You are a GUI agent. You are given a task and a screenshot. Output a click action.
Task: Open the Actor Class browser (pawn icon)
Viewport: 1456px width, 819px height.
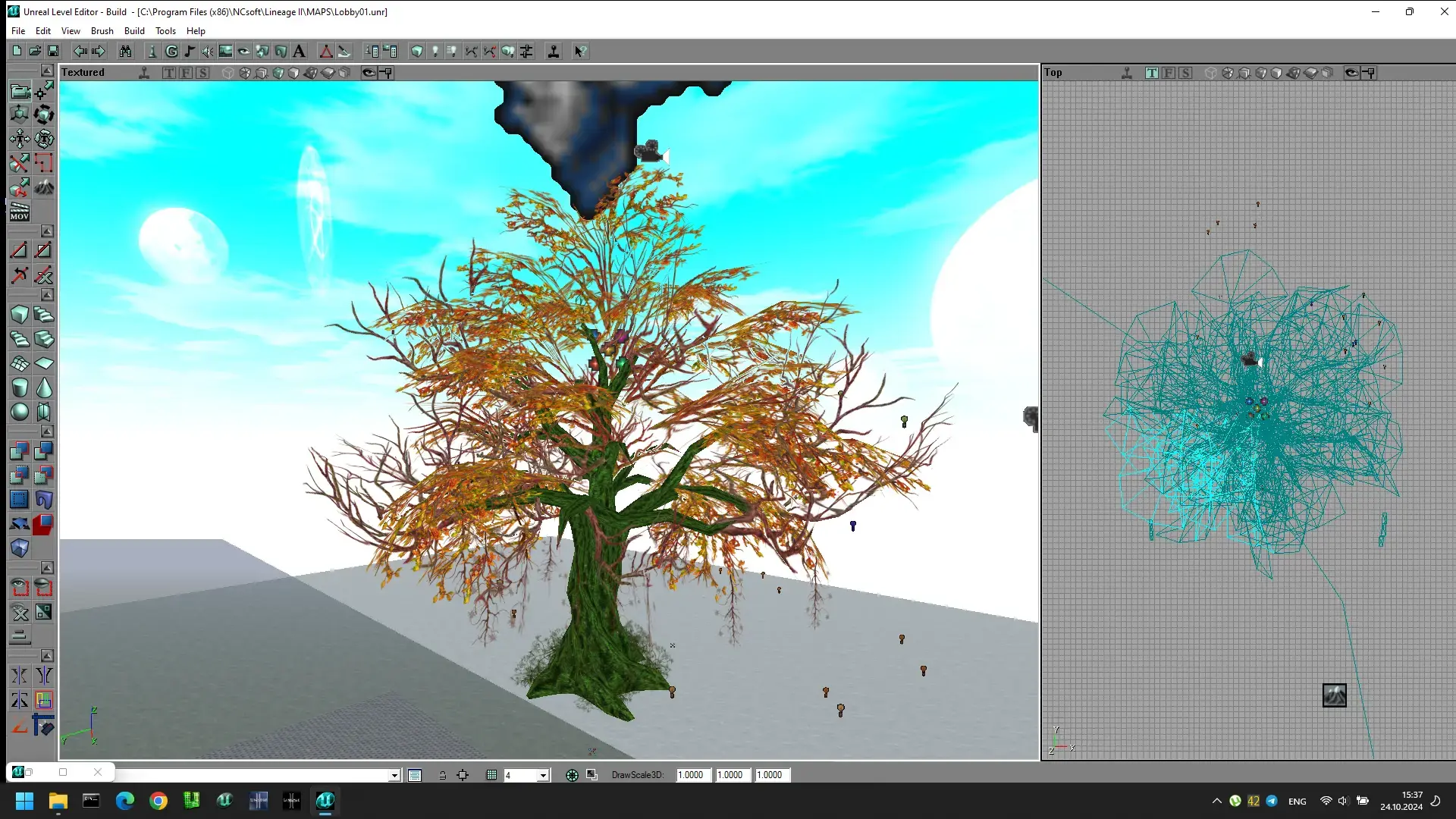pos(152,51)
